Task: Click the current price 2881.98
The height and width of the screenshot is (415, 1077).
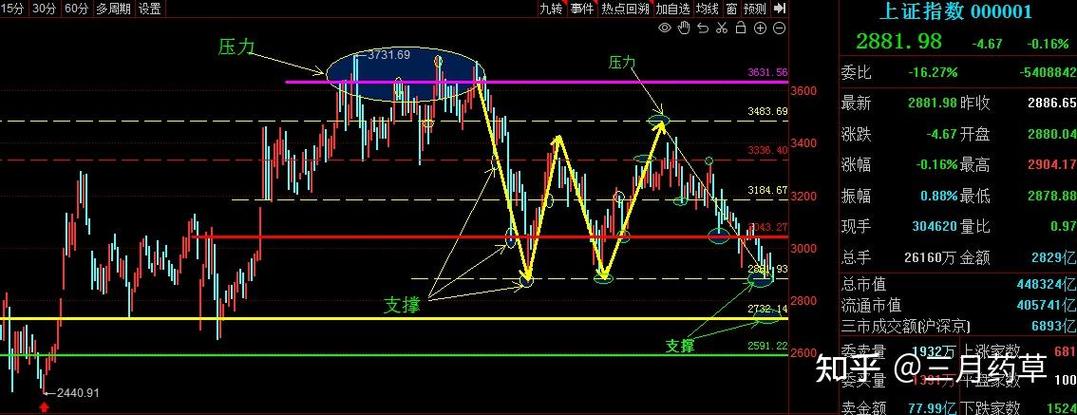Action: pyautogui.click(x=898, y=41)
